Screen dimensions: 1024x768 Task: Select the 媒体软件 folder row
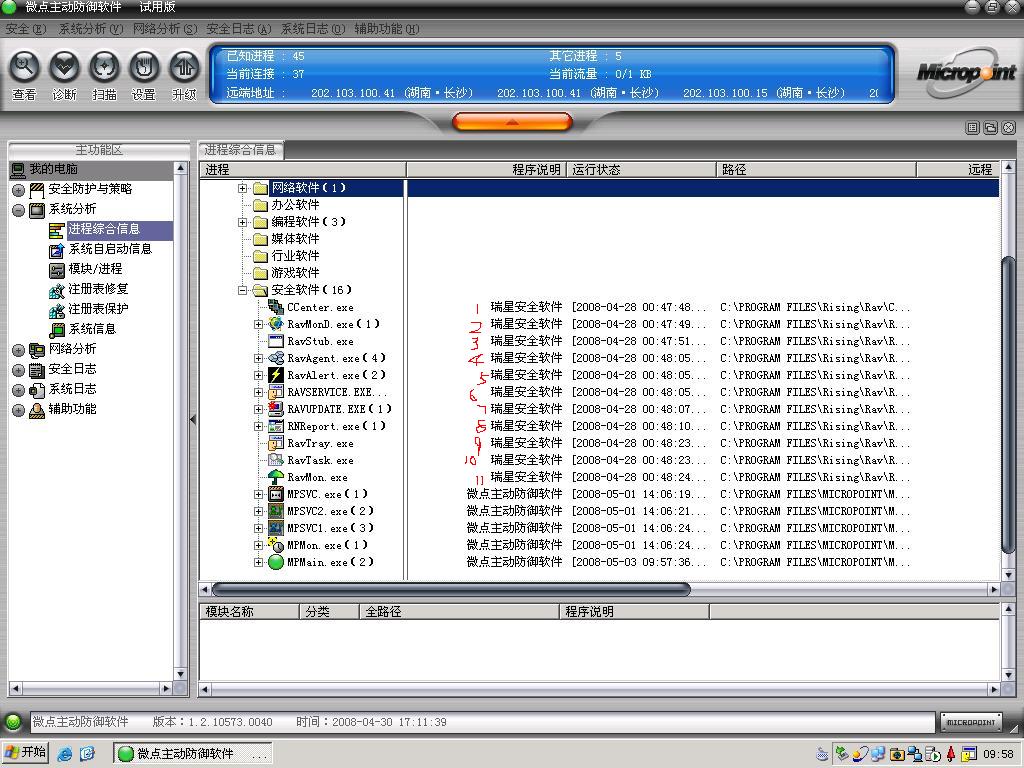pyautogui.click(x=295, y=239)
